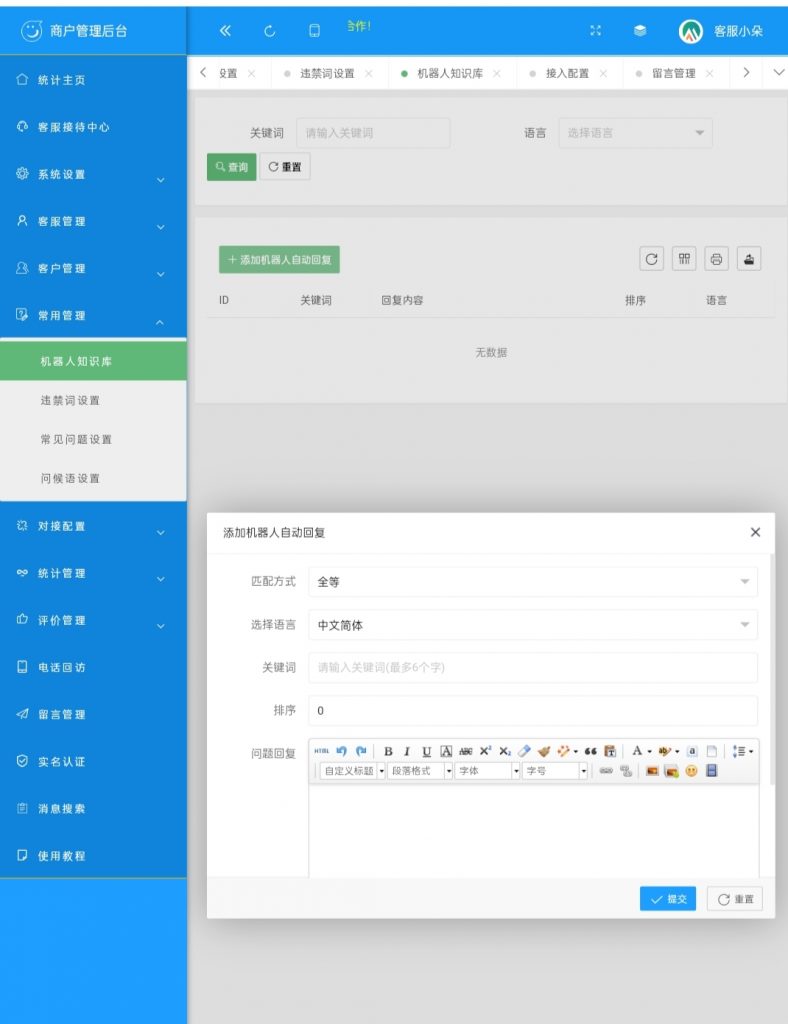788x1024 pixels.
Task: Switch editor to HTML source mode
Action: click(x=321, y=751)
